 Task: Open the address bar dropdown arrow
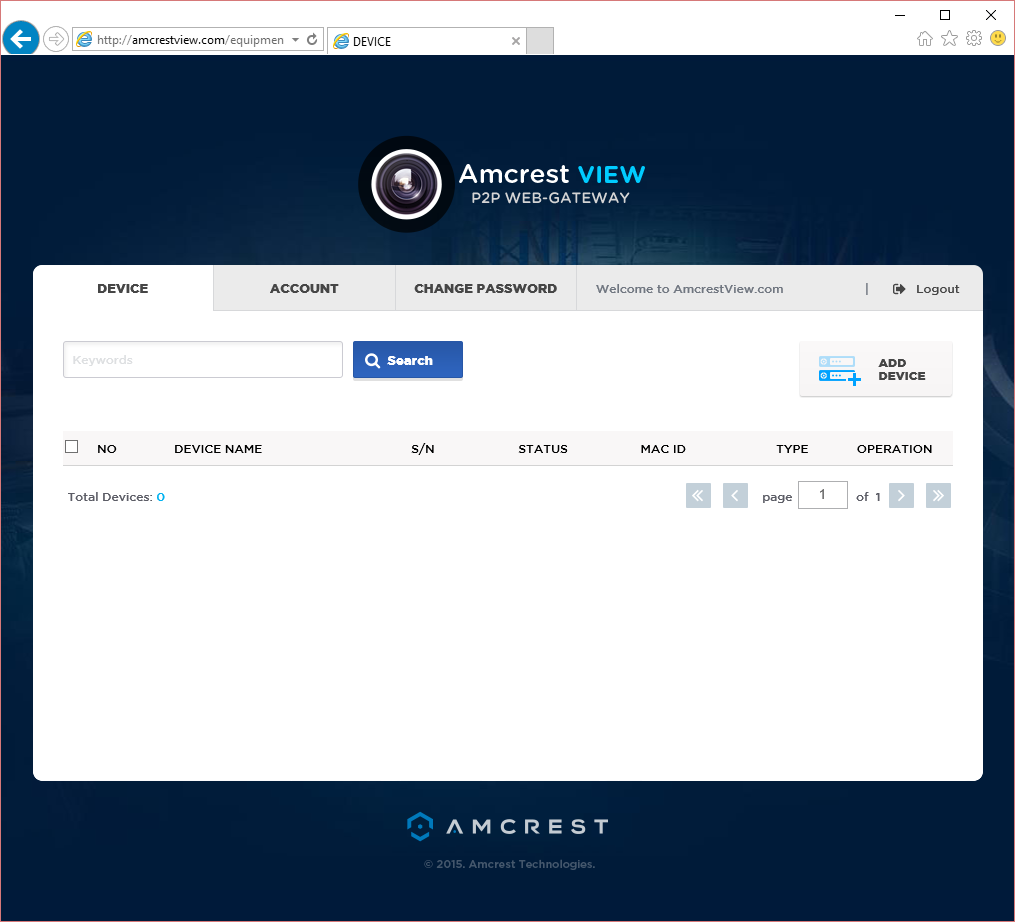click(295, 39)
